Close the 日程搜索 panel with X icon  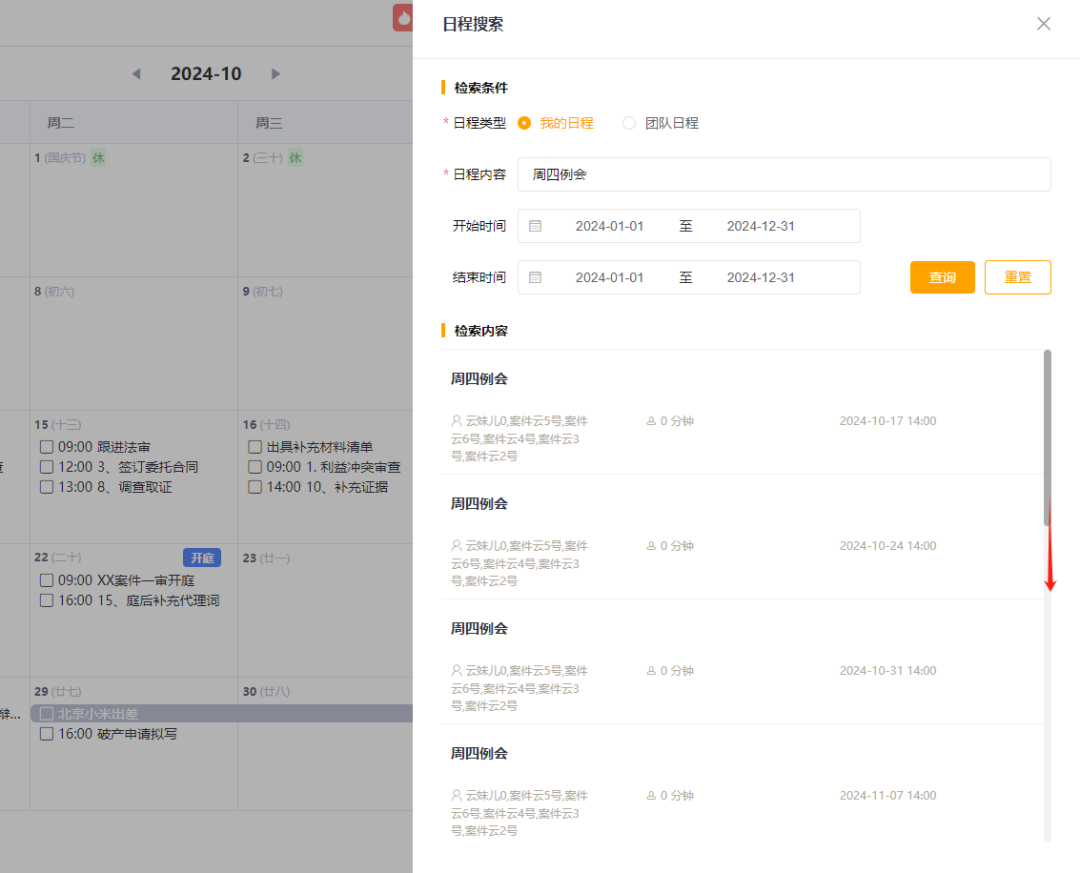pyautogui.click(x=1043, y=24)
